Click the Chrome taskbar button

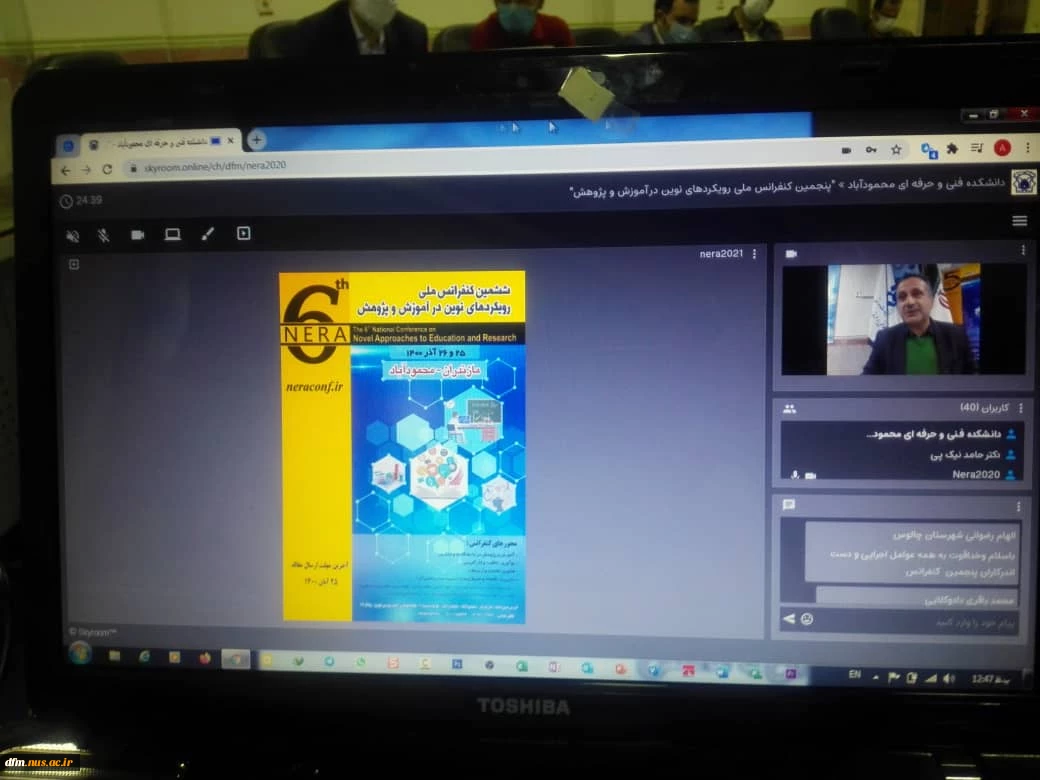pos(235,659)
